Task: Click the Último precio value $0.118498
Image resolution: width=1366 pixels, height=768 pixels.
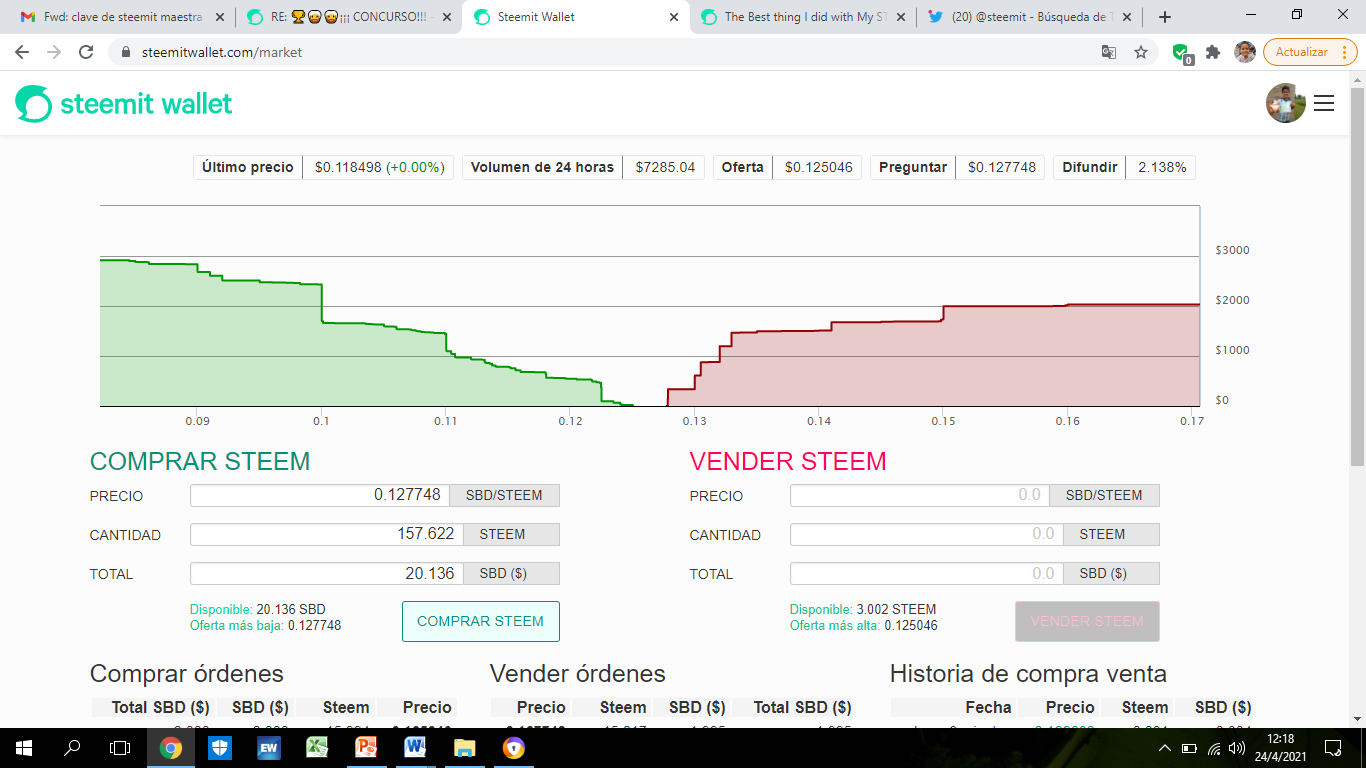Action: pos(379,167)
